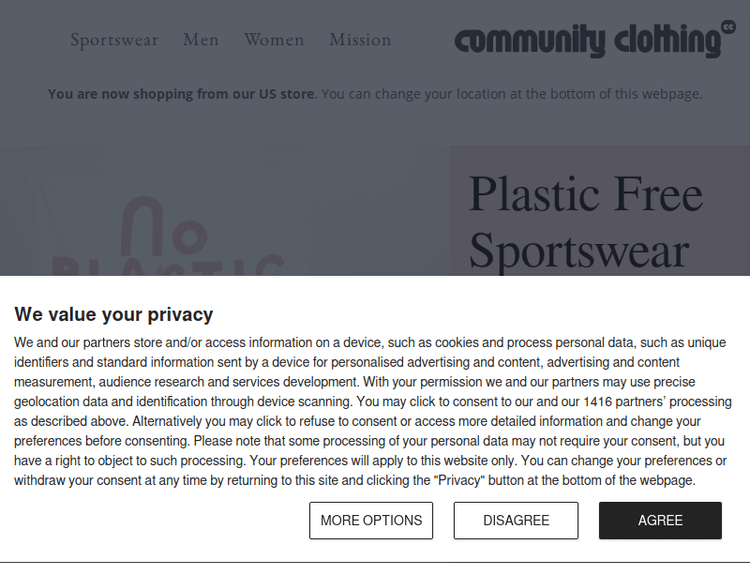
Task: Click the 'Plastic Free' hero heading line
Action: (x=586, y=194)
